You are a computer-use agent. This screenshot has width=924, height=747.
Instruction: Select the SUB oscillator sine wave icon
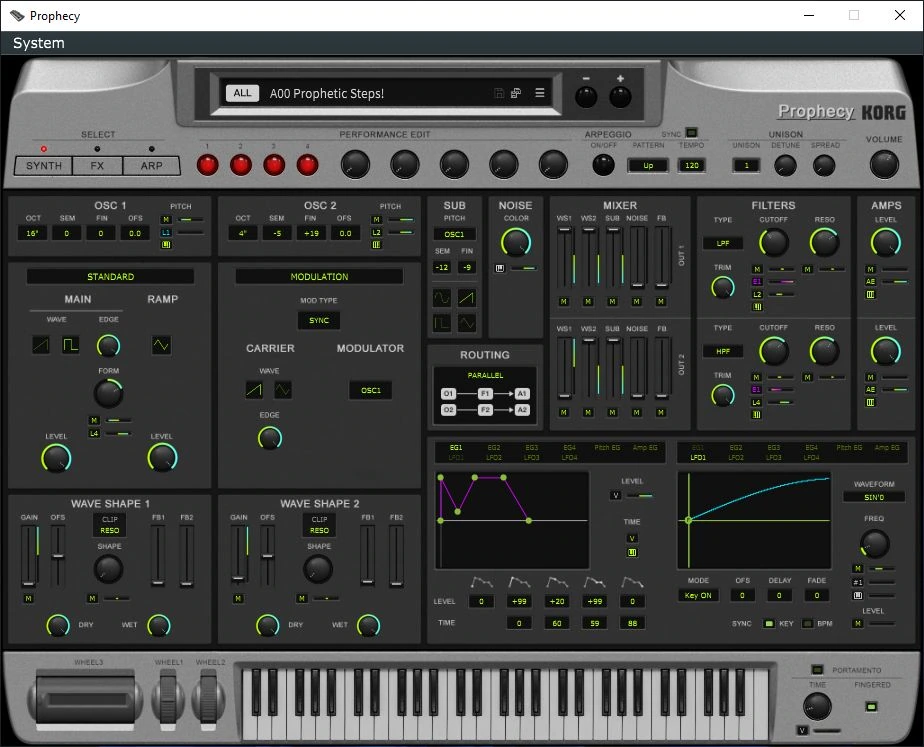click(442, 298)
